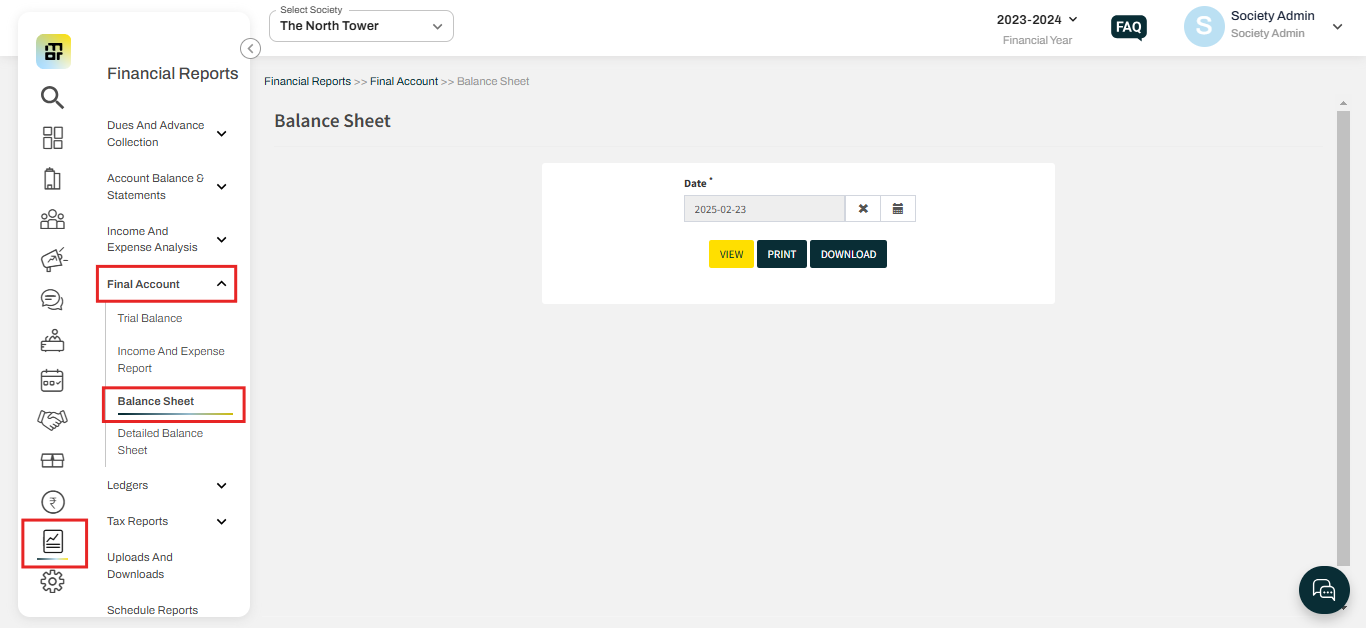
Task: Expand the Tax Reports section
Action: click(x=169, y=521)
